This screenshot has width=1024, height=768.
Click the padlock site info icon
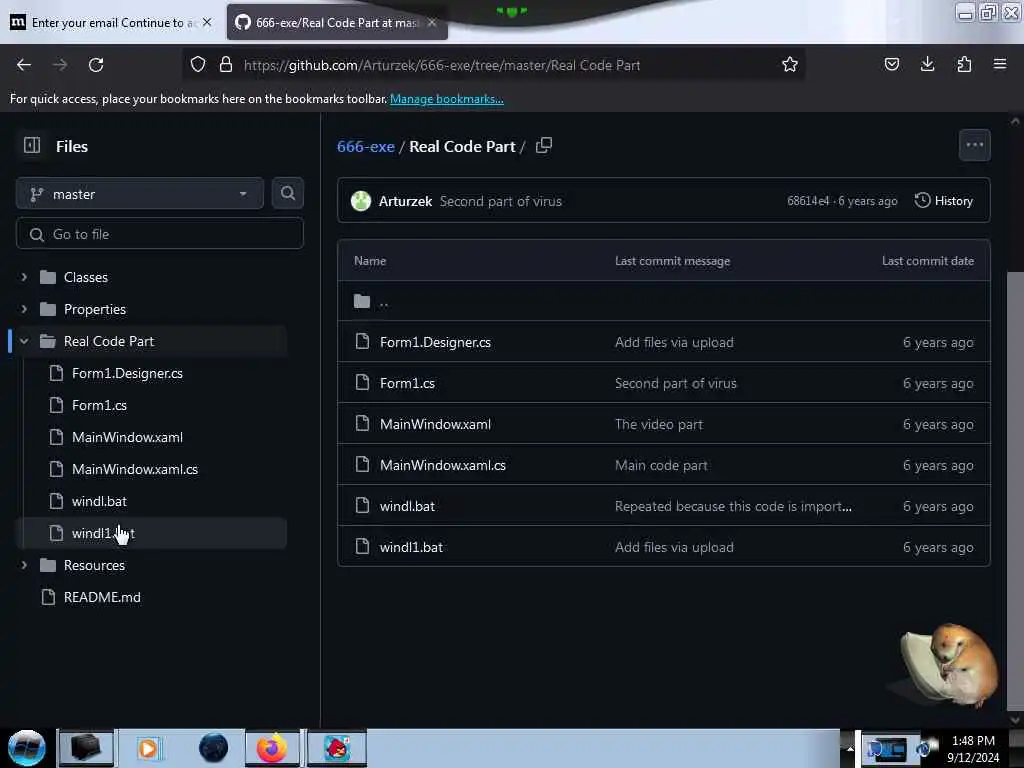pyautogui.click(x=226, y=65)
